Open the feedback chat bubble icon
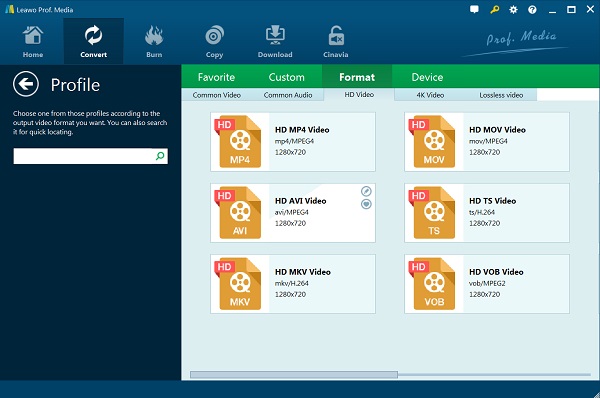The image size is (600, 398). (x=474, y=10)
